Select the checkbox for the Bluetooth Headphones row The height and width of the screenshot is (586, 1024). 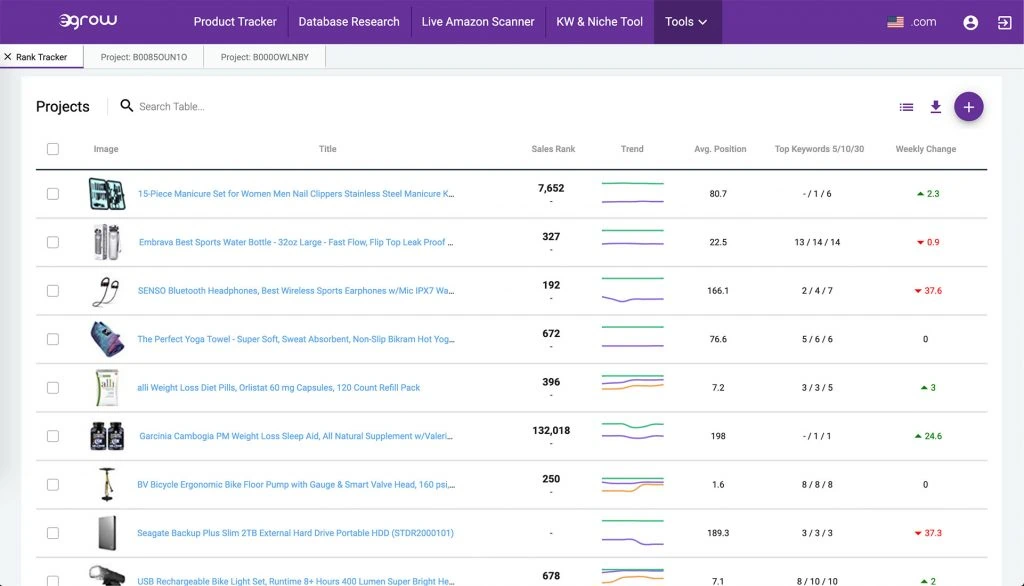click(53, 290)
